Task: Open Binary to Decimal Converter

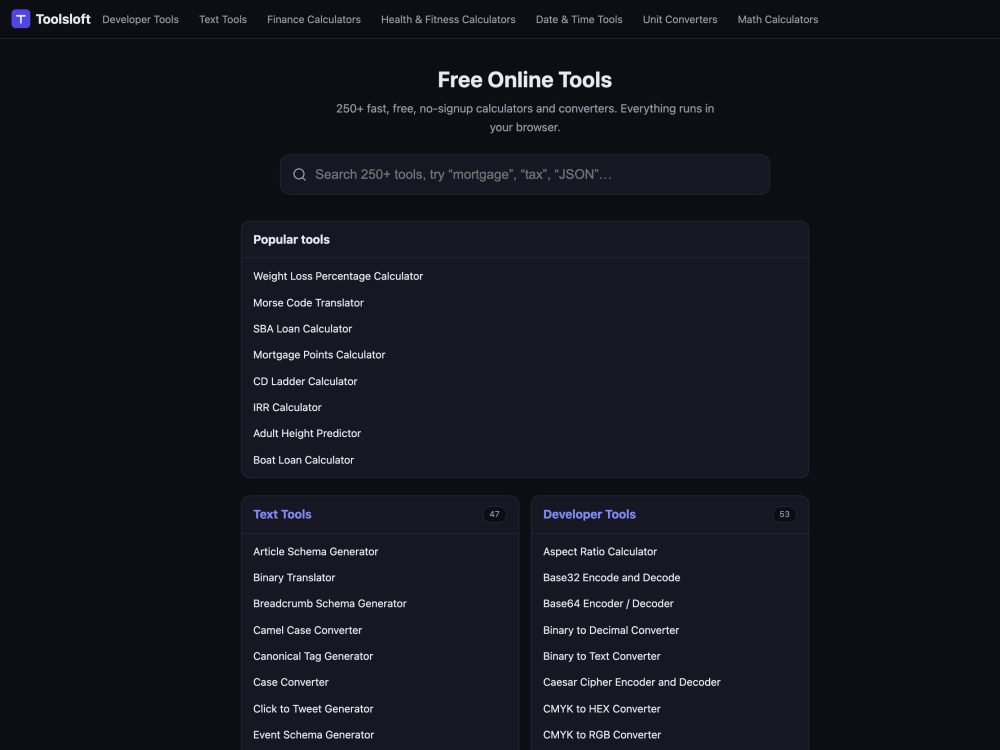Action: (x=611, y=630)
